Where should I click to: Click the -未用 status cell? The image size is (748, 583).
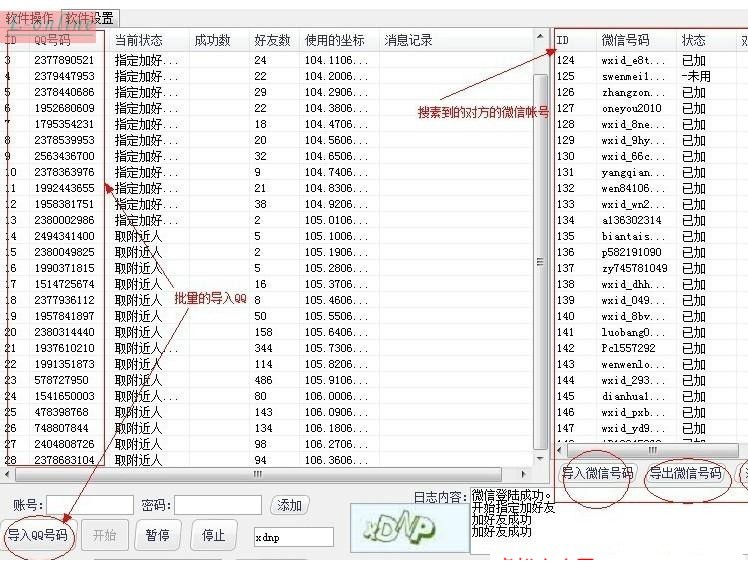coord(696,76)
